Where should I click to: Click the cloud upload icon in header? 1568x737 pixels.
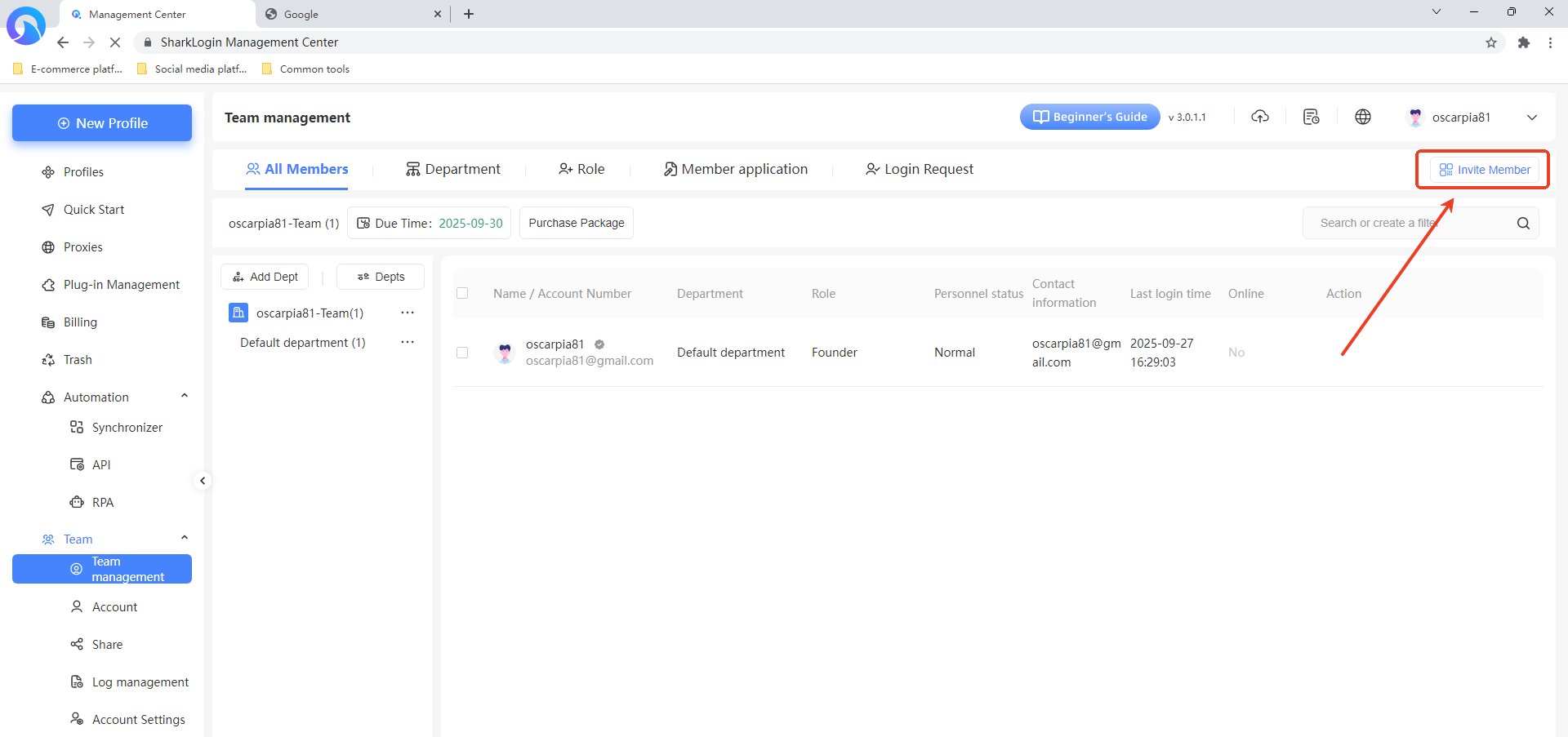tap(1260, 117)
